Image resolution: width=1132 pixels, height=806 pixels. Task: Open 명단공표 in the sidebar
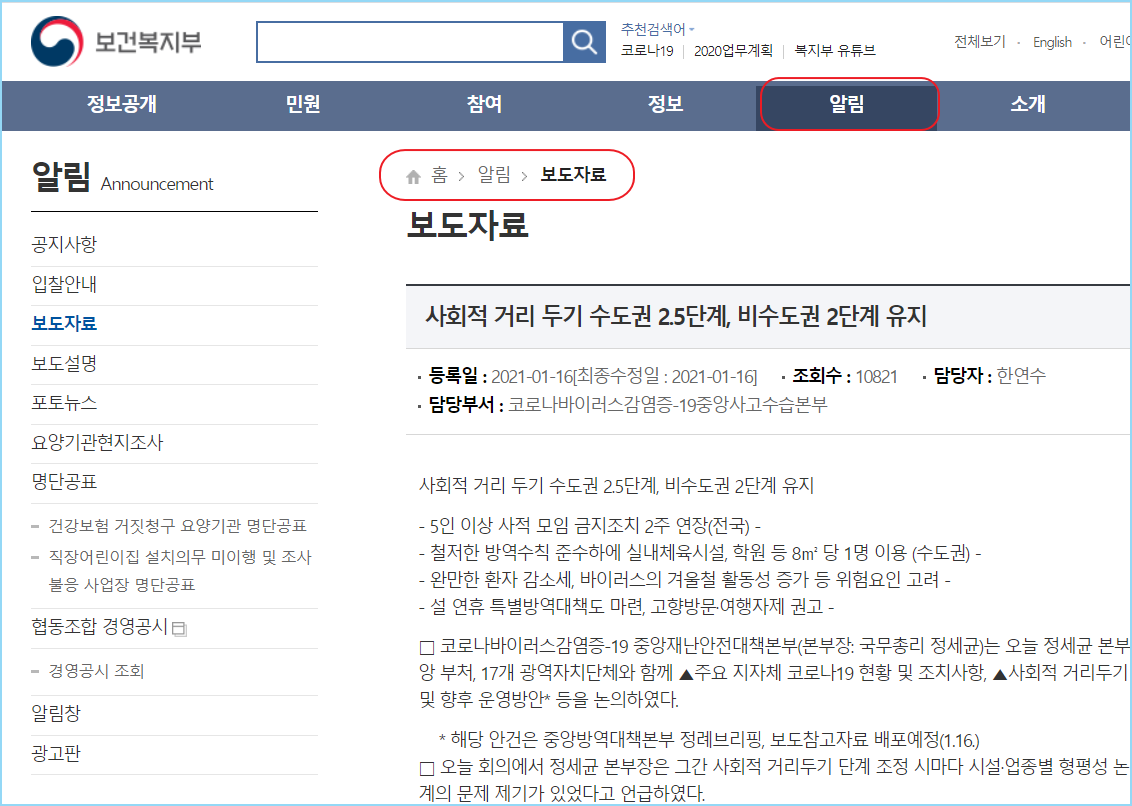coord(64,482)
